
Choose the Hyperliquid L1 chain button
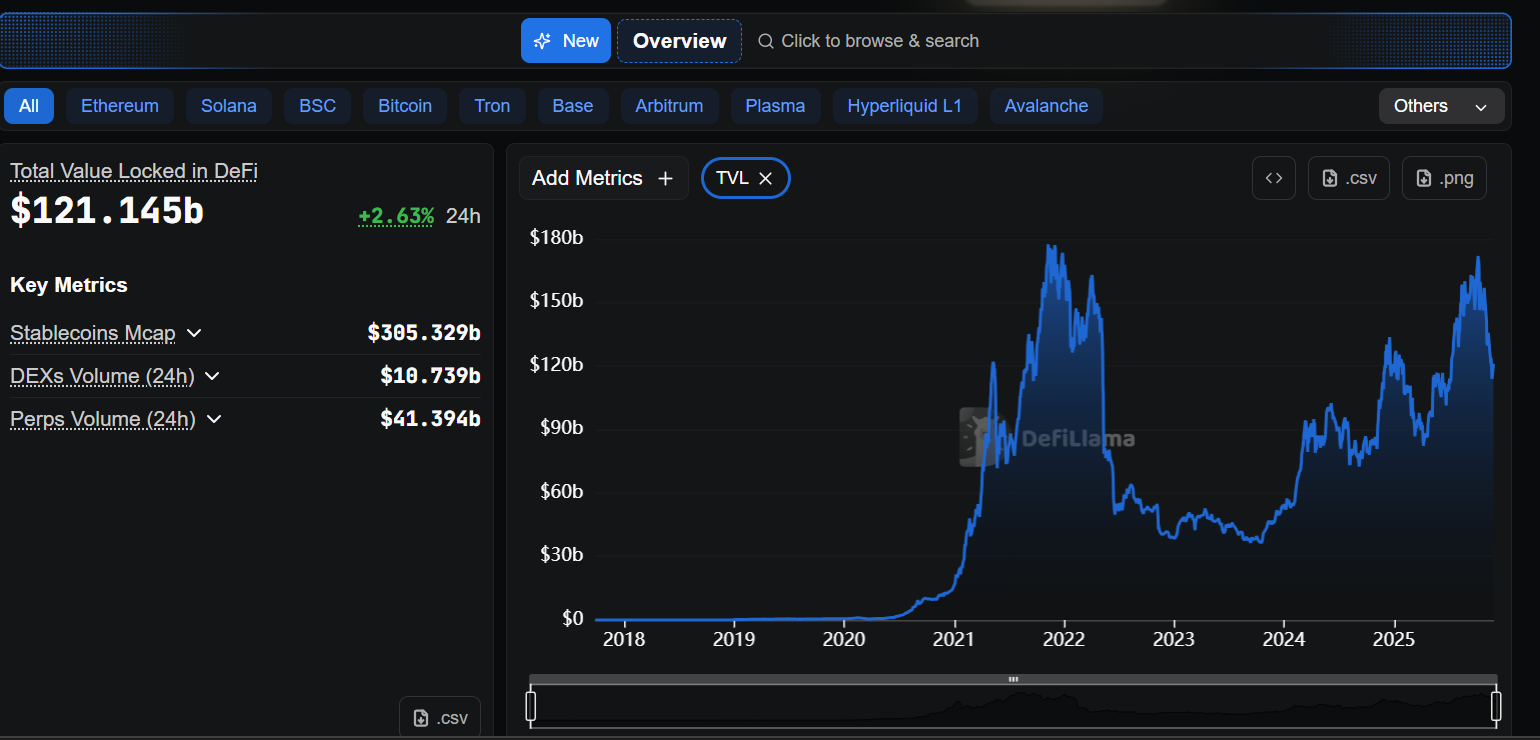click(x=904, y=106)
